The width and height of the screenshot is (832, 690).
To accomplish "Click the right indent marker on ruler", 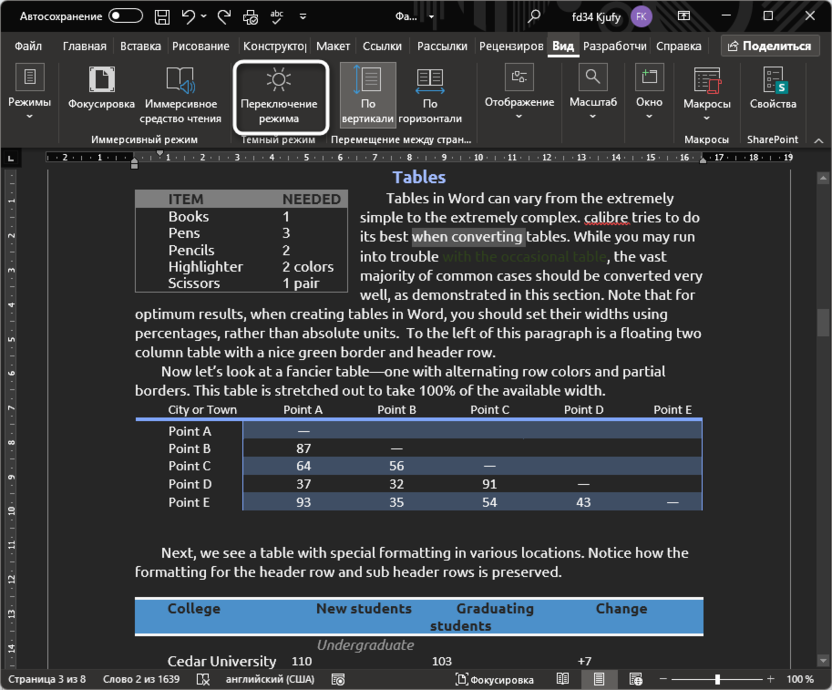I will (x=703, y=160).
